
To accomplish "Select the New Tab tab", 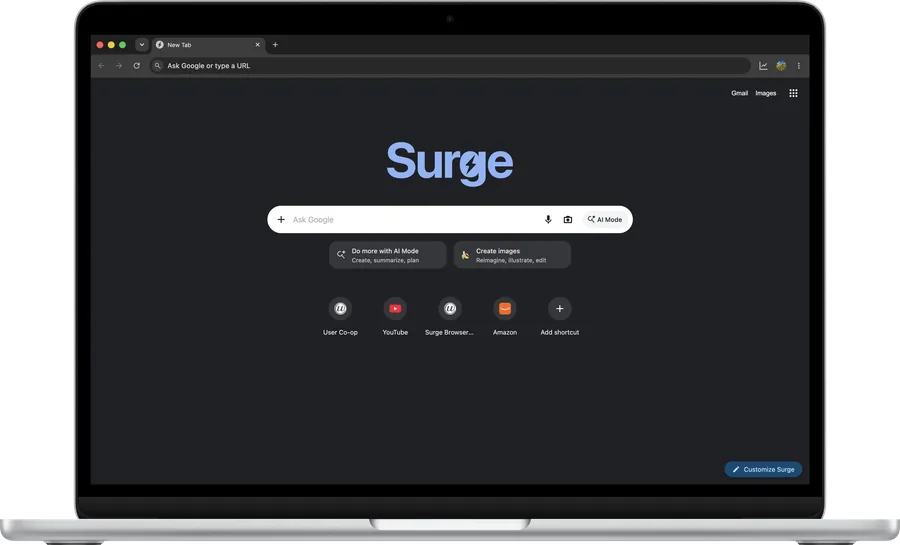I will (x=209, y=45).
